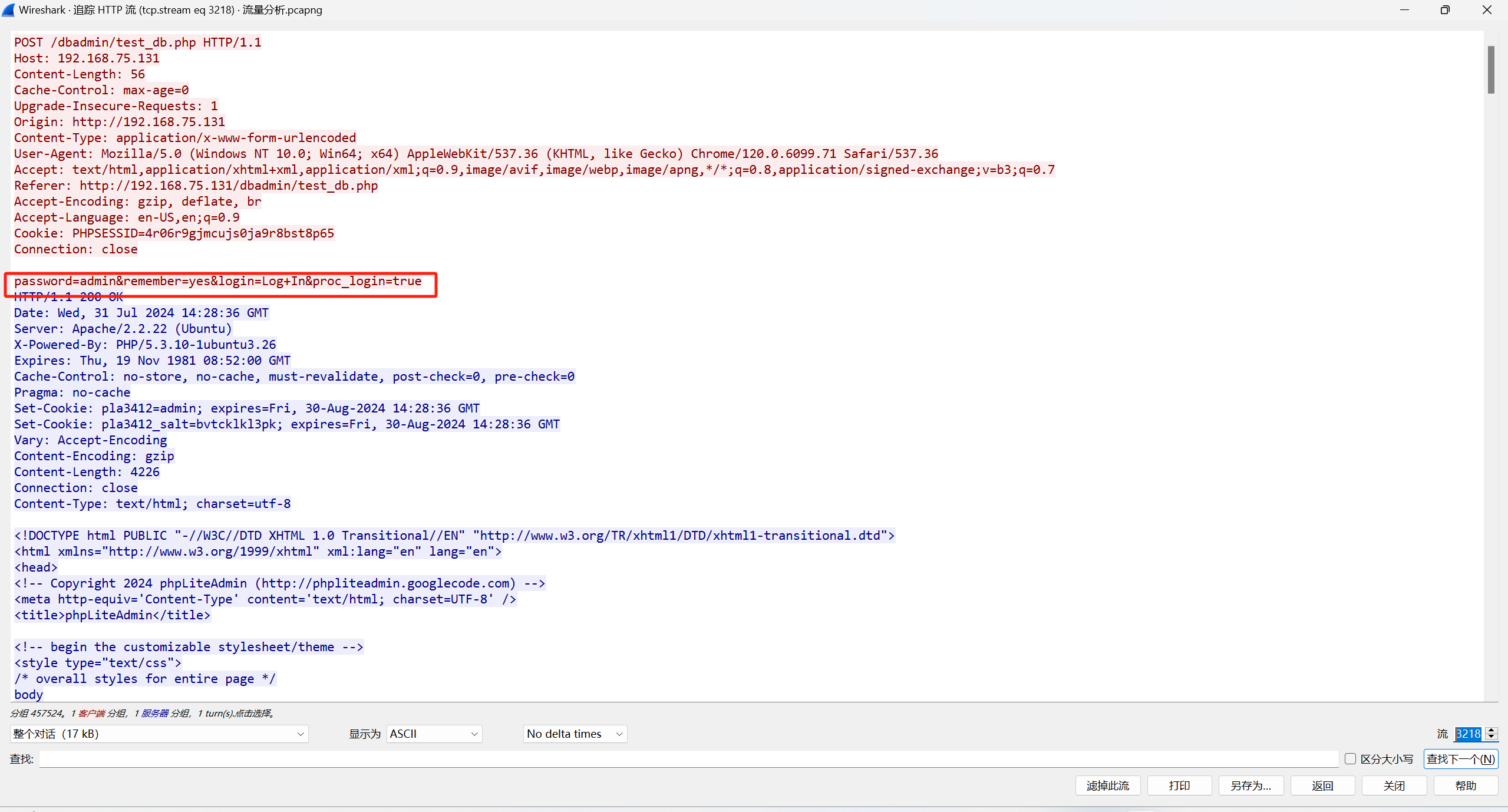Screen dimensions: 1508x812
Task: Click the 关闭 close button
Action: [x=1394, y=785]
